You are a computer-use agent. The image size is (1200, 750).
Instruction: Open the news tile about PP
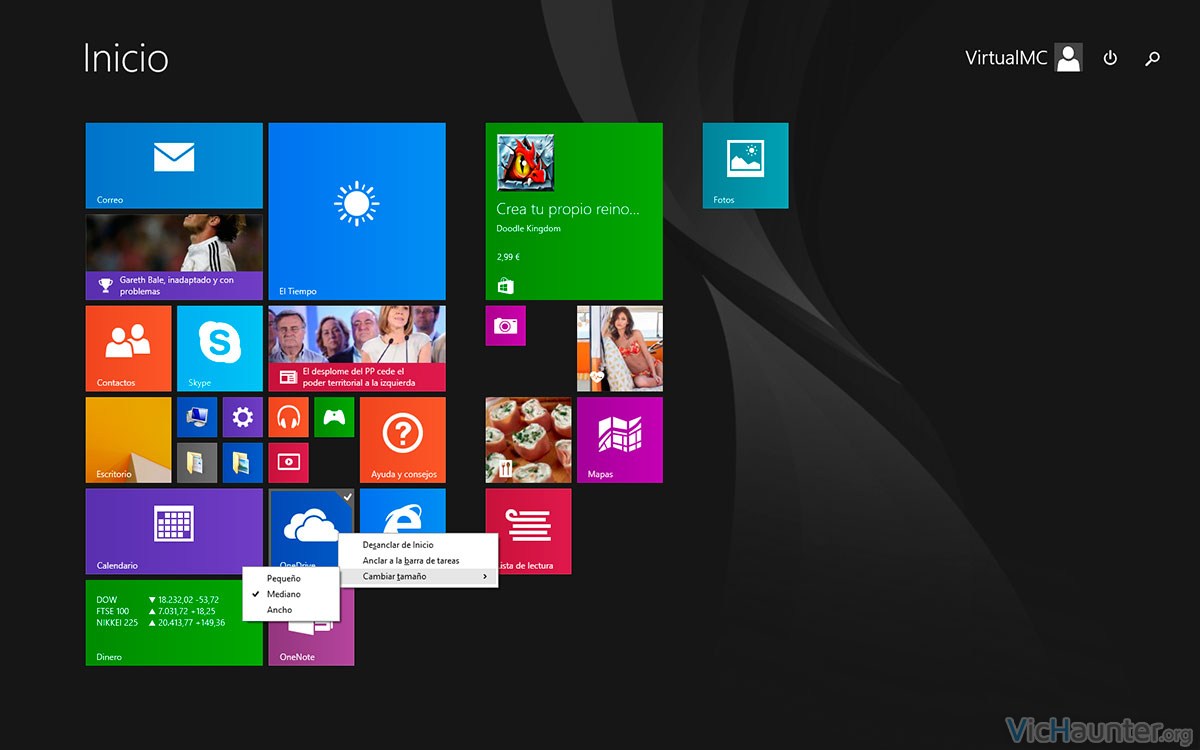click(x=357, y=348)
